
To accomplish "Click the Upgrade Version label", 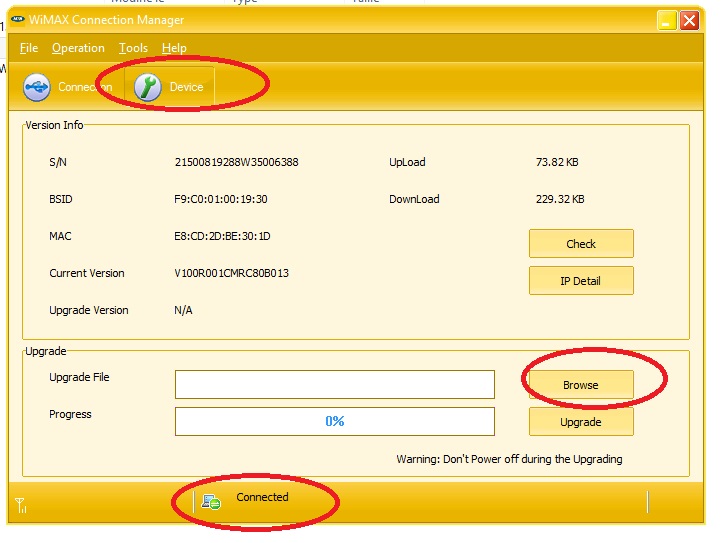I will 89,310.
